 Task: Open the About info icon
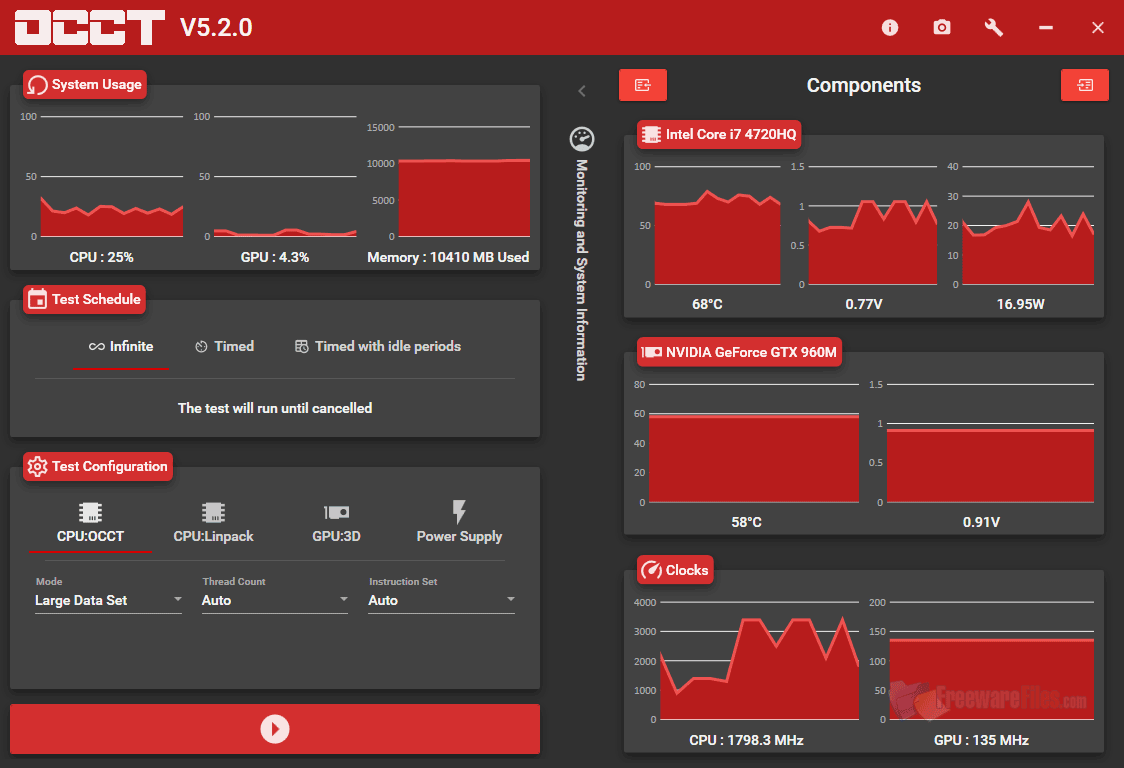tap(890, 27)
